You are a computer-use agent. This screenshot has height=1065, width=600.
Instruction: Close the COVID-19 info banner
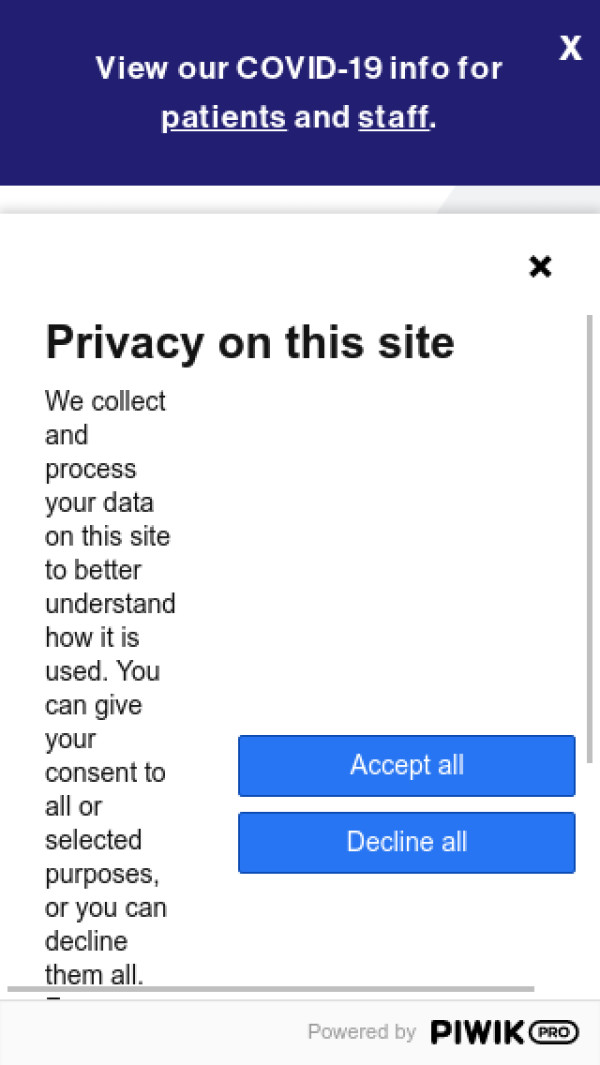pyautogui.click(x=570, y=48)
